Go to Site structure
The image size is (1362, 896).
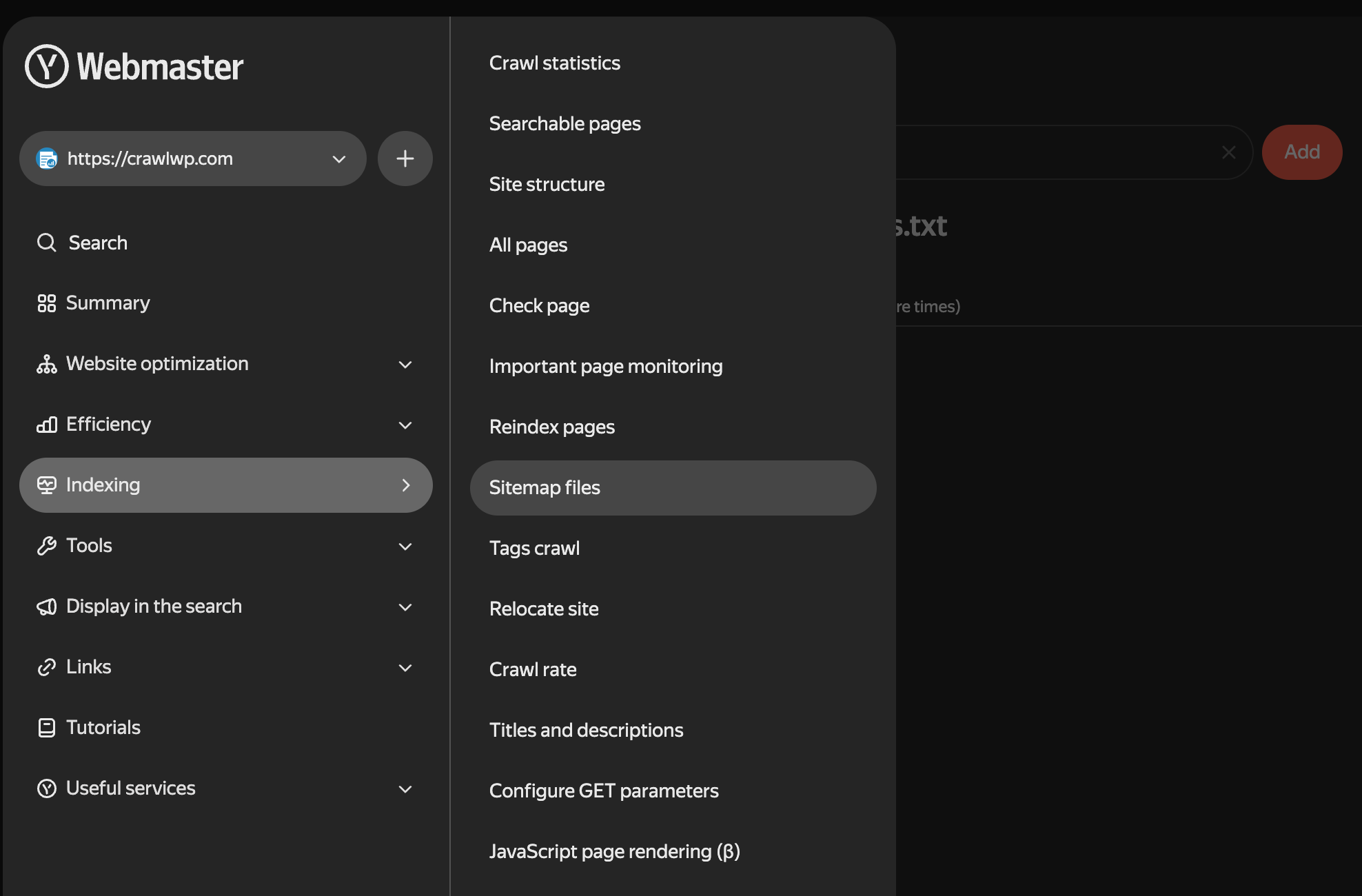547,185
